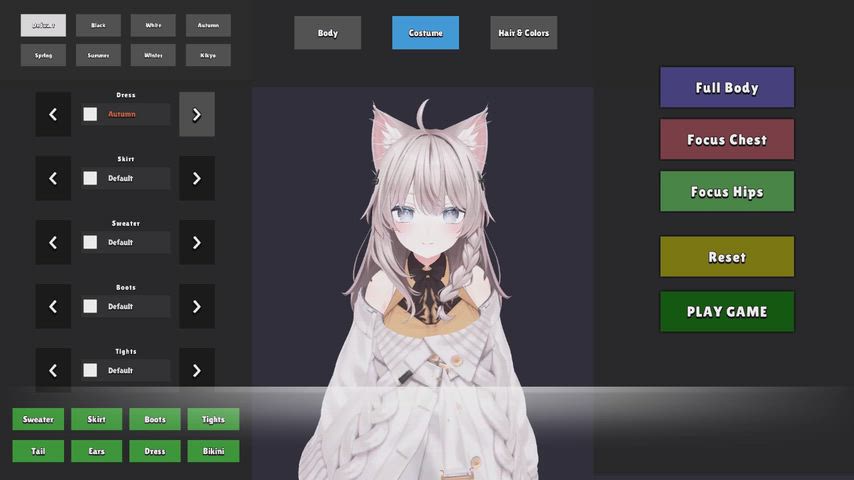Screen dimensions: 854x480
Task: Cycle Boots option backward
Action: coord(53,306)
